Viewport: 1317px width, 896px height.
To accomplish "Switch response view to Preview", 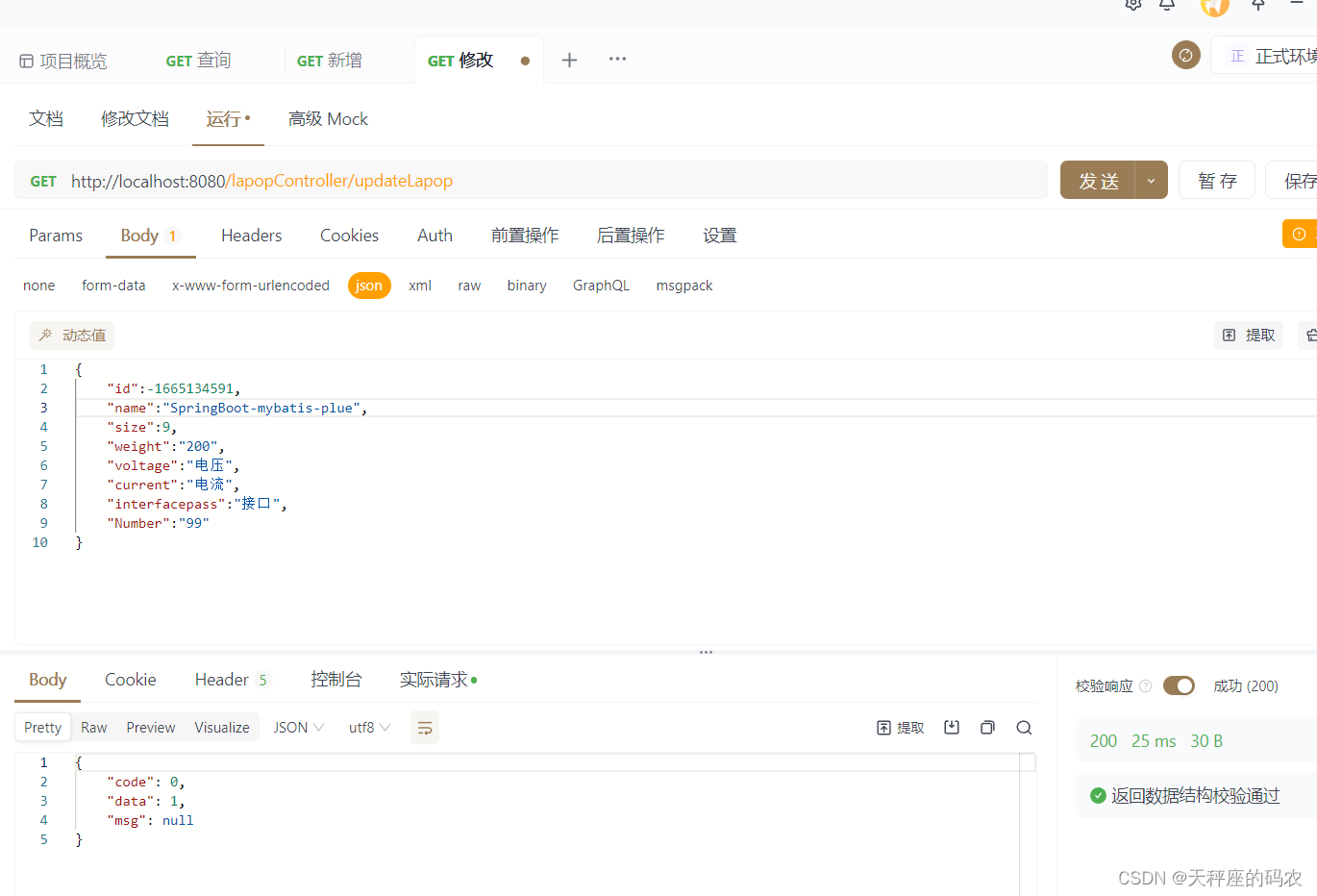I will 151,728.
